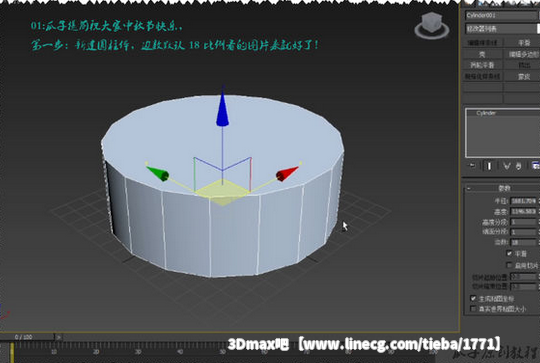Open the modifier list dropdown
Image resolution: width=540 pixels, height=363 pixels.
pyautogui.click(x=502, y=29)
